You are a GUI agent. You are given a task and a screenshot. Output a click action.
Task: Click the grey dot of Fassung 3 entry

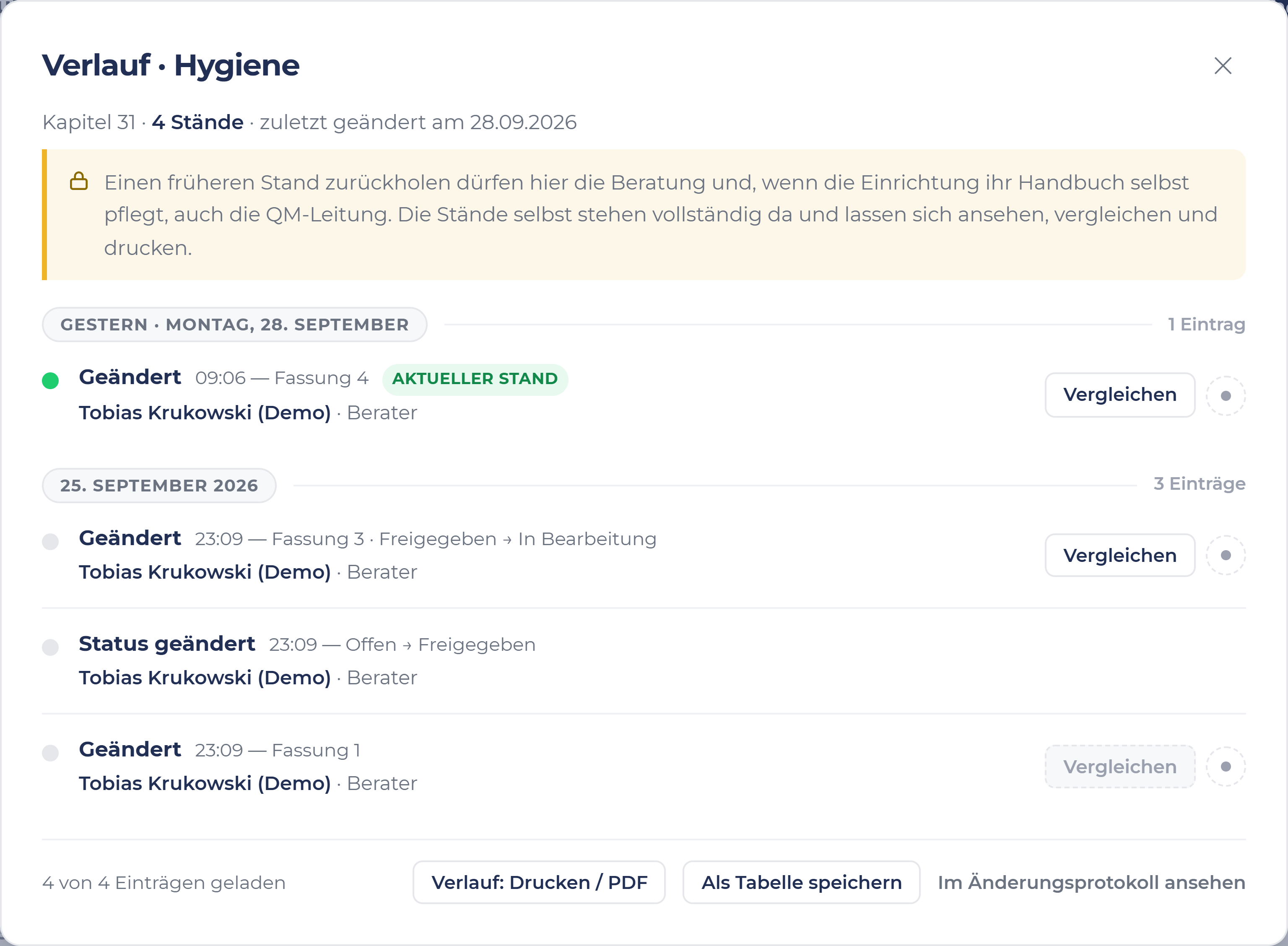point(50,542)
